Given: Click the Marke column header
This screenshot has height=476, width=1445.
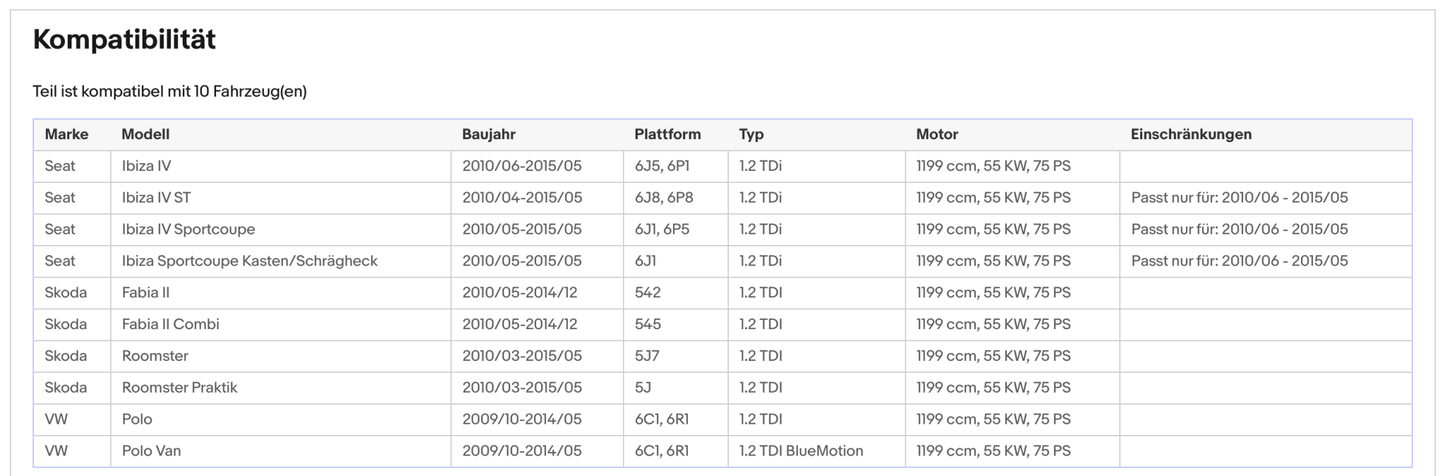Looking at the screenshot, I should pos(66,134).
